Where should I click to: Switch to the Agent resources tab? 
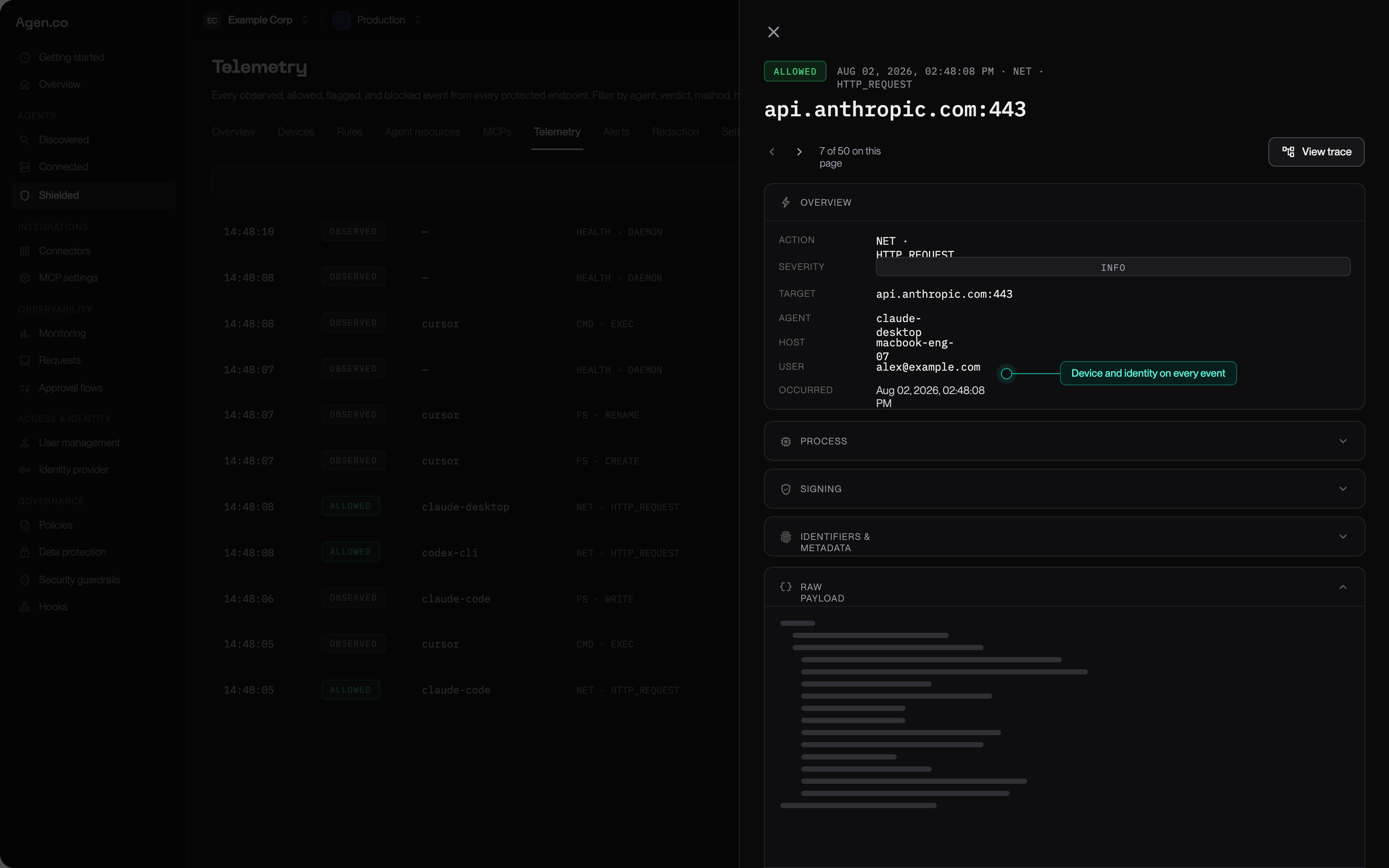[x=422, y=132]
